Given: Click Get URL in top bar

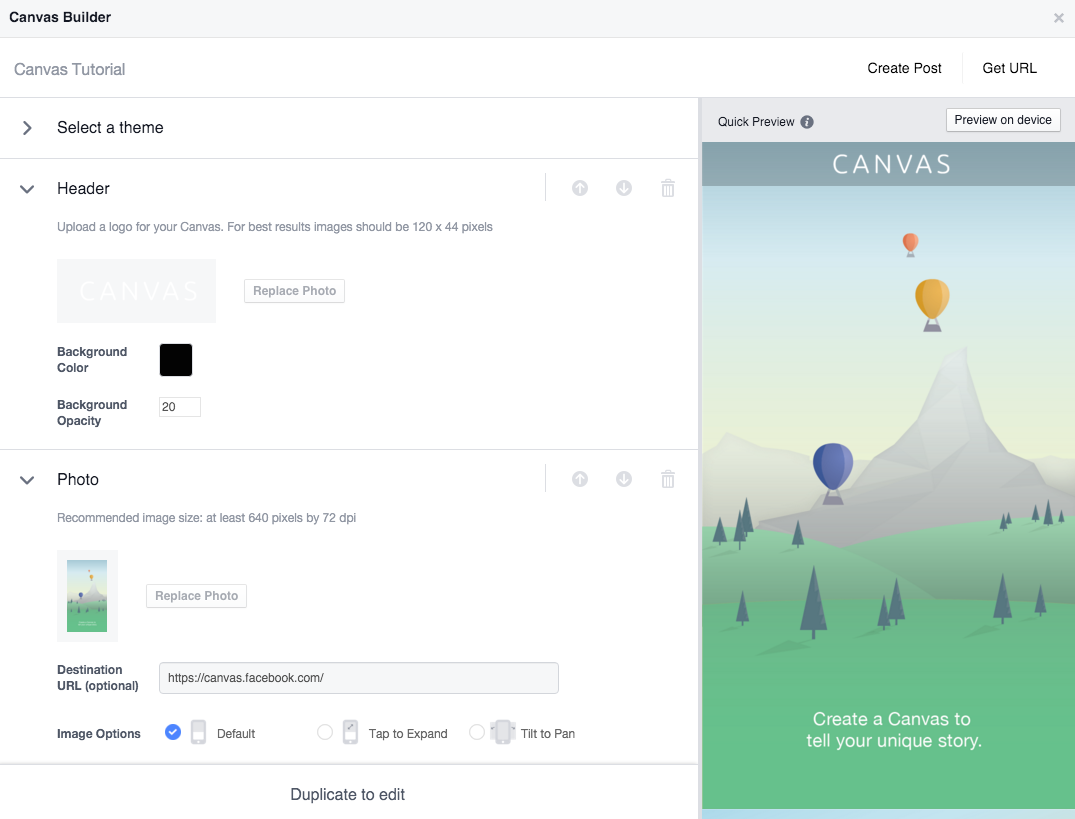Looking at the screenshot, I should (x=1009, y=68).
